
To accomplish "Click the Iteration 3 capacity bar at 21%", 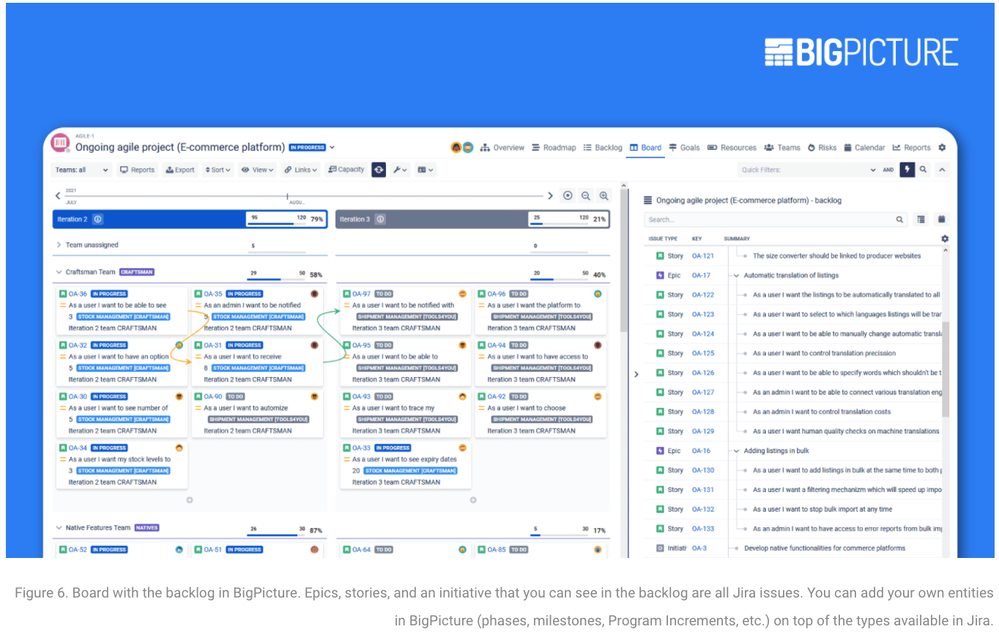I will click(568, 219).
